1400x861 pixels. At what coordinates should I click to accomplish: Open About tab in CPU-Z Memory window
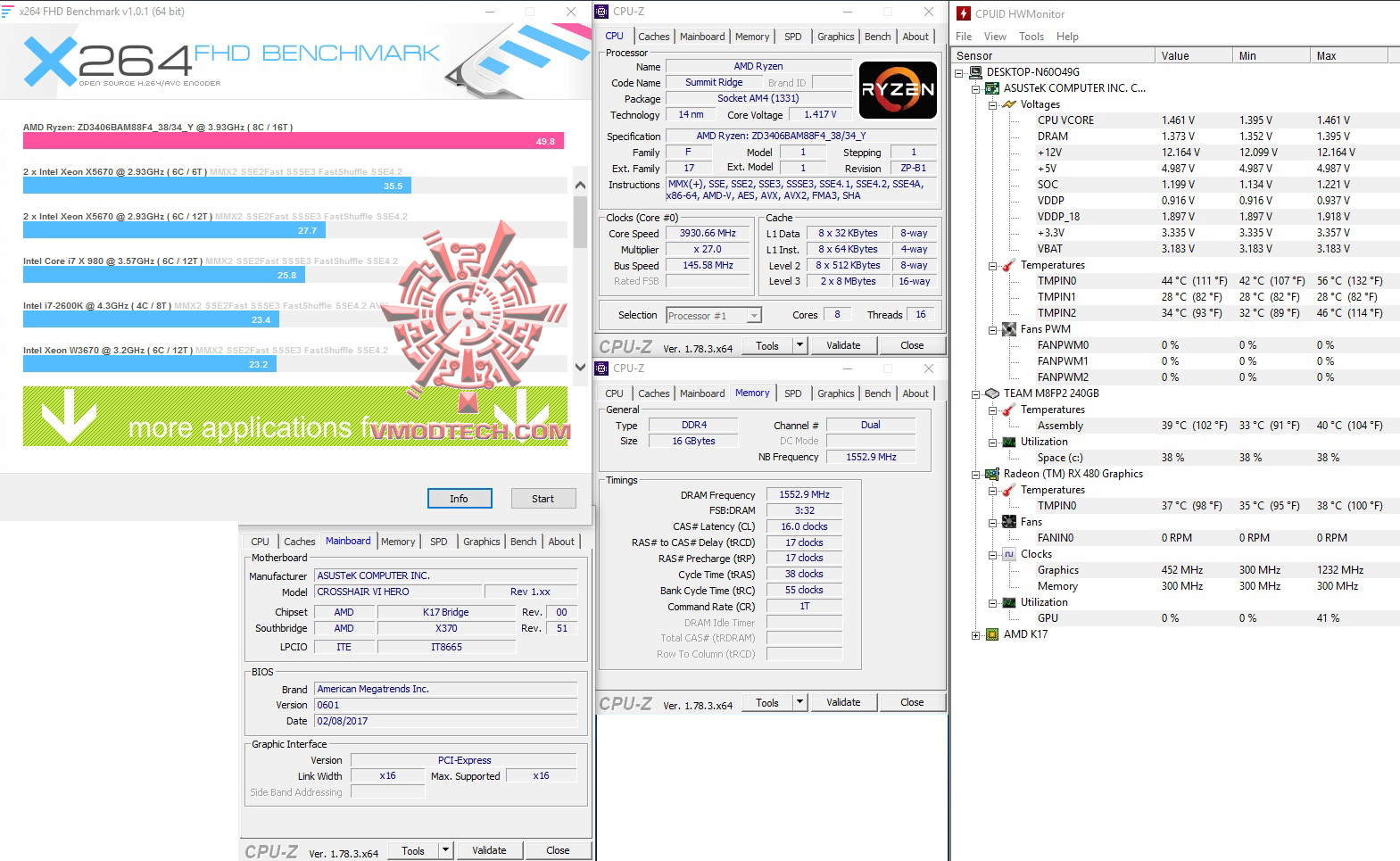(915, 393)
